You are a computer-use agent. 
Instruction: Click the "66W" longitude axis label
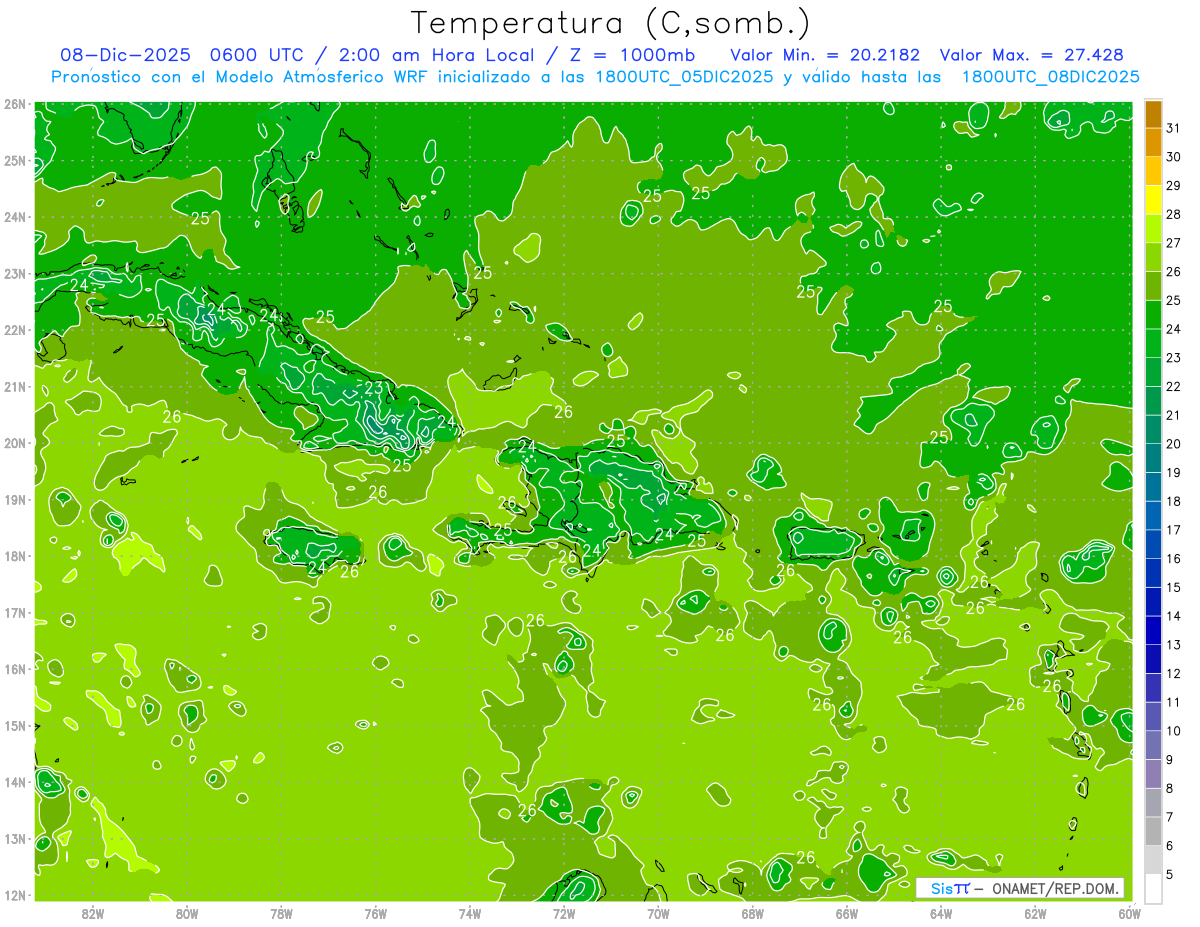pos(846,912)
